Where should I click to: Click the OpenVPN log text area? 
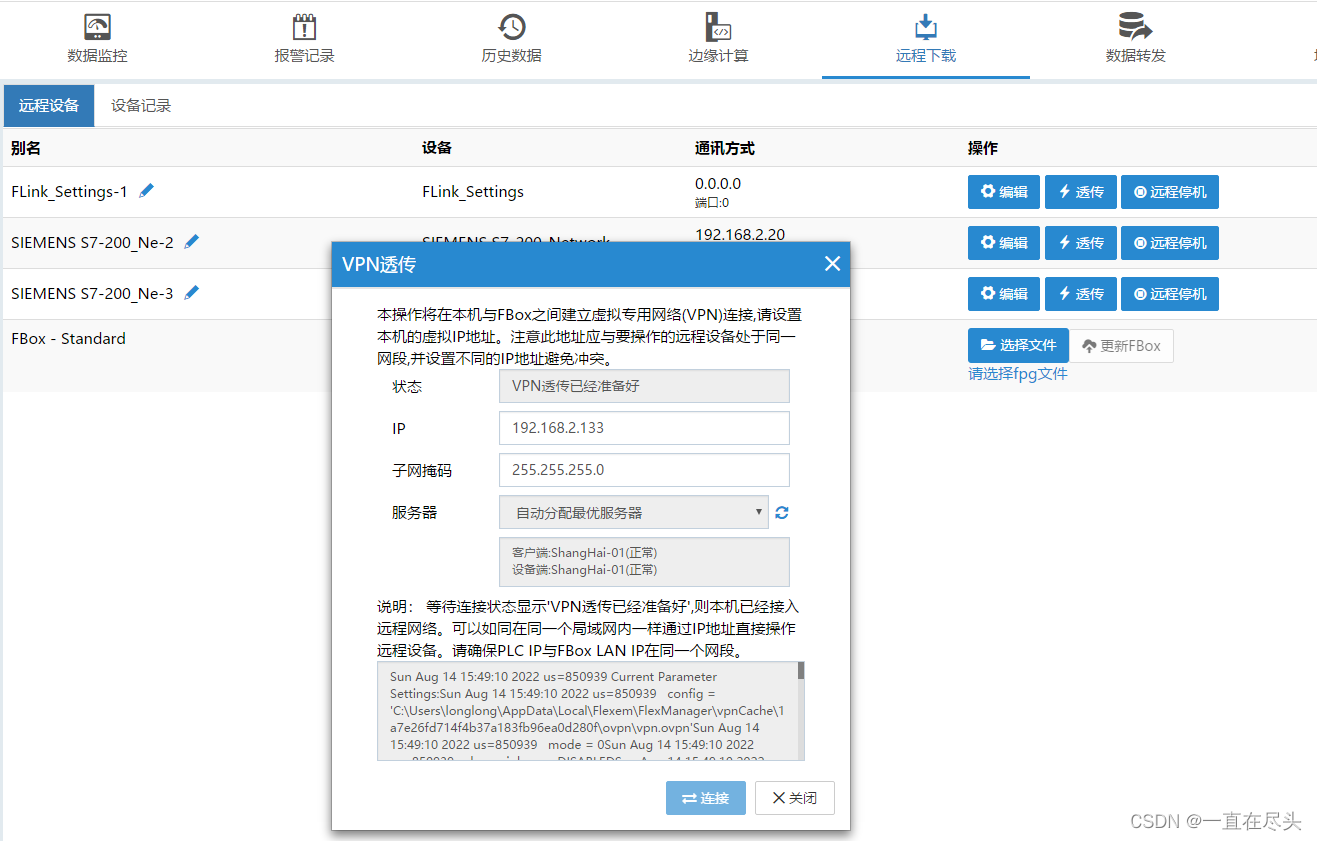click(590, 711)
